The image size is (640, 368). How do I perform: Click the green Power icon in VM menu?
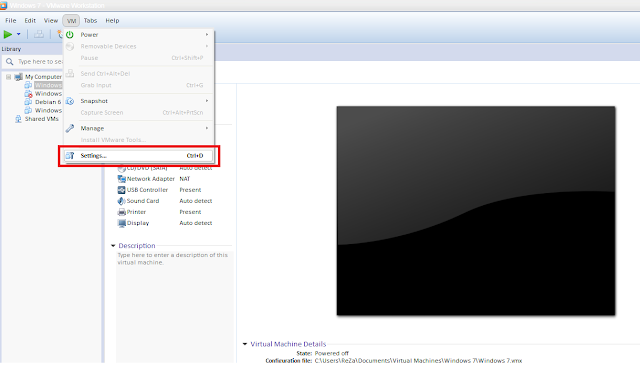click(x=70, y=35)
